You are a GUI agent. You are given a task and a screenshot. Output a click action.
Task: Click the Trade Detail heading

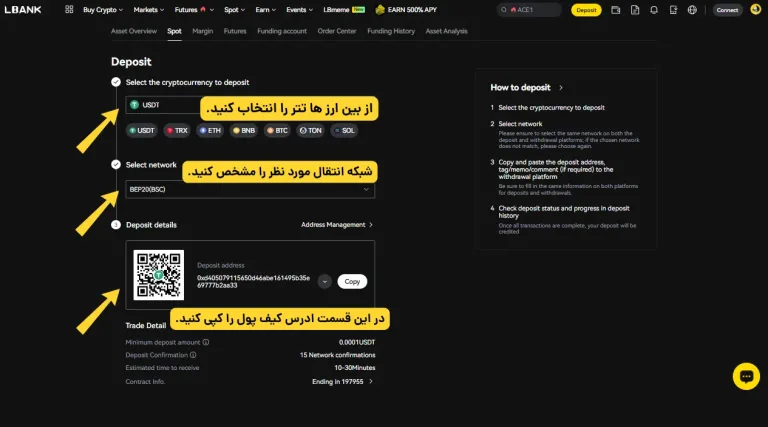click(145, 326)
